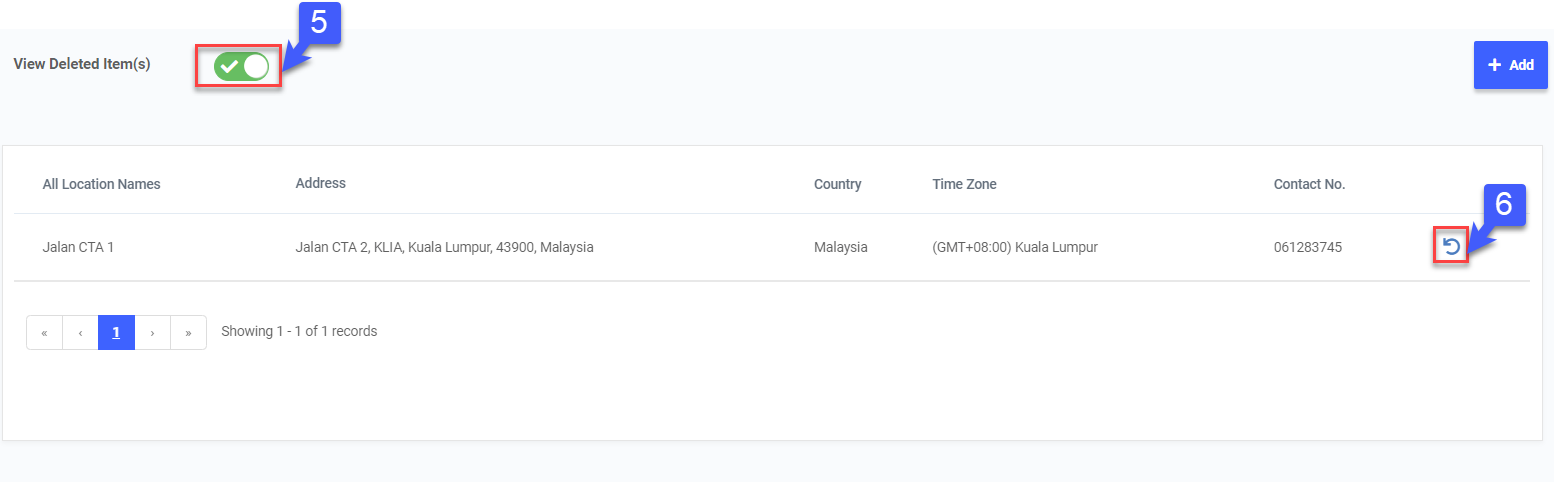Go to the first page of records
The image size is (1554, 482).
point(44,332)
